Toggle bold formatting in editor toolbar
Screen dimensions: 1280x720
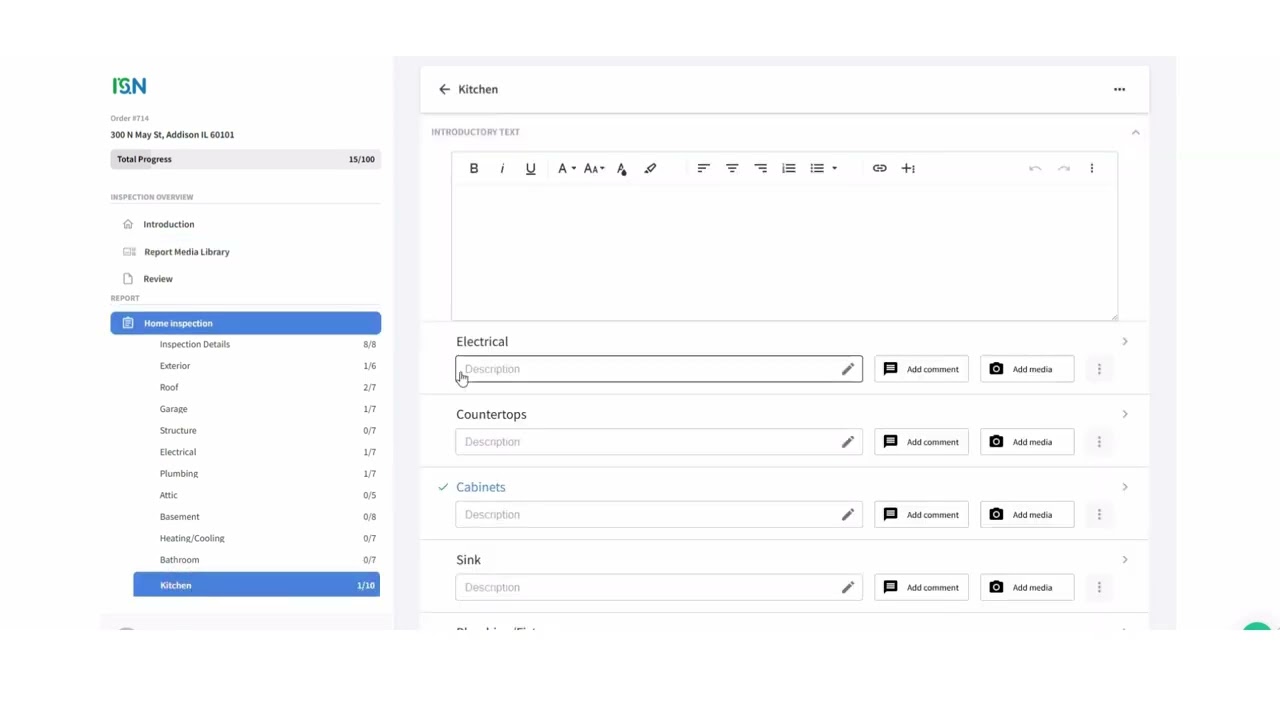click(474, 168)
